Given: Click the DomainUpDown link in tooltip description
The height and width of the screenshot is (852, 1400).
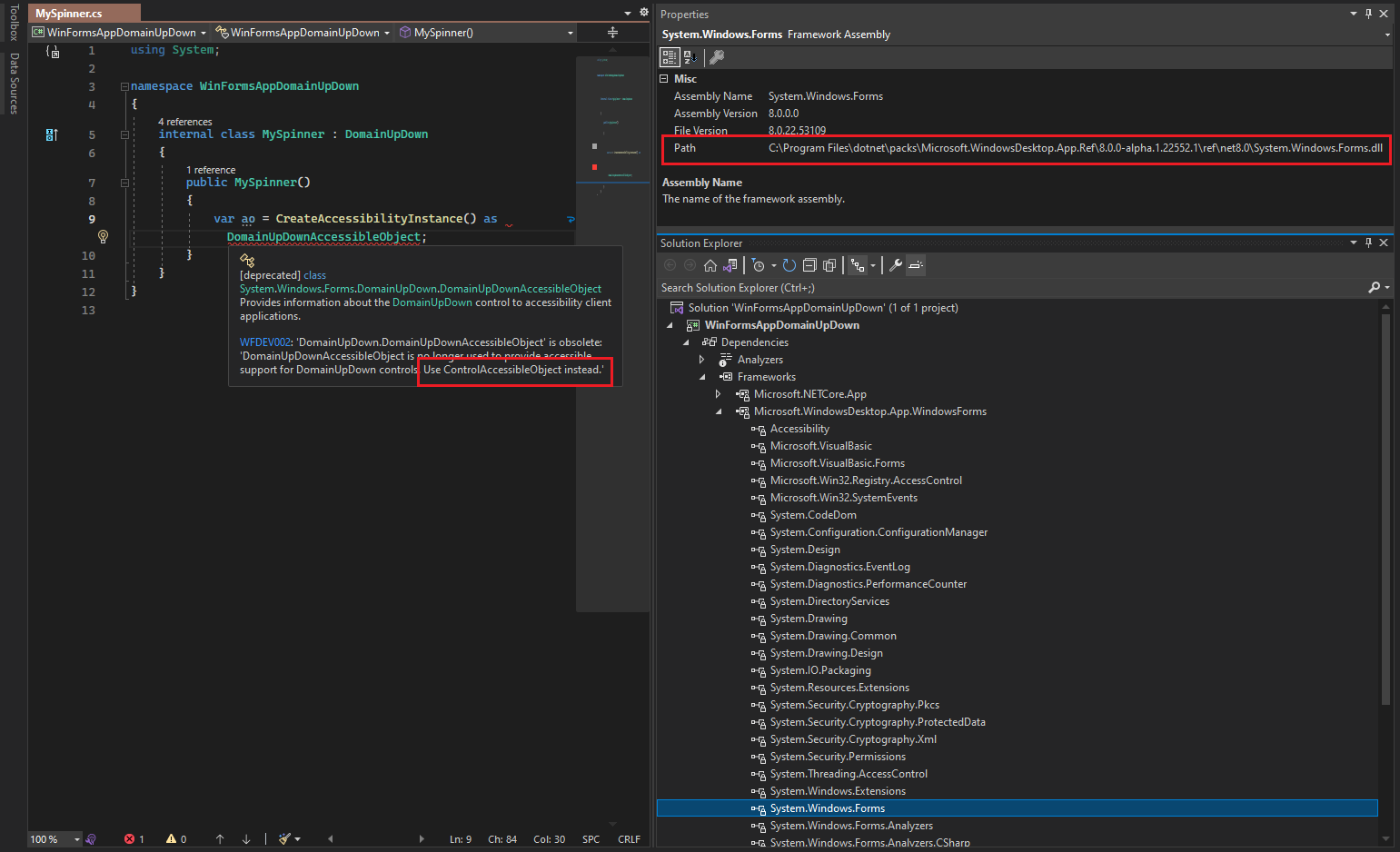Looking at the screenshot, I should pos(432,302).
